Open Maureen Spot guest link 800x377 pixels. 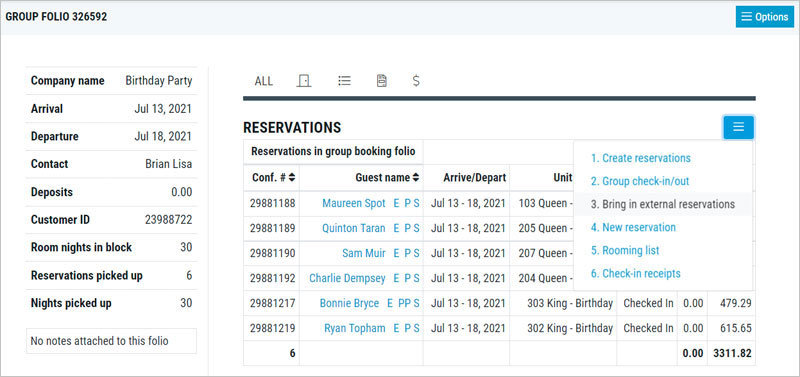[x=354, y=203]
